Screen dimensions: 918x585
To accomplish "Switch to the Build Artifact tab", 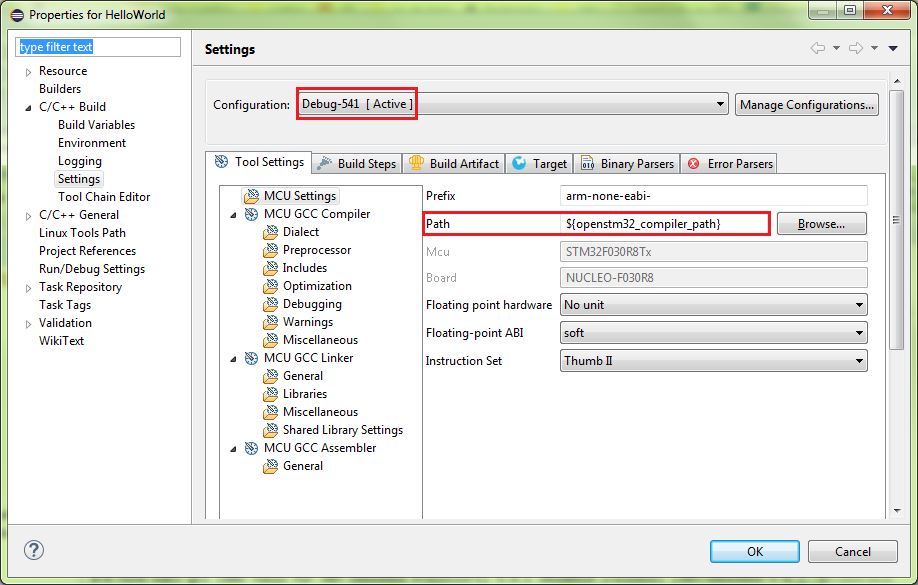I will [x=454, y=163].
